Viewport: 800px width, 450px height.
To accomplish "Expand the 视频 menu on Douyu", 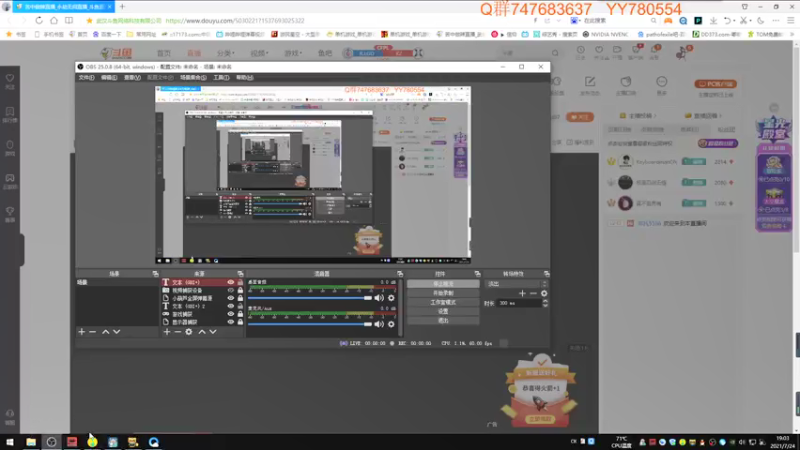I will (x=259, y=53).
